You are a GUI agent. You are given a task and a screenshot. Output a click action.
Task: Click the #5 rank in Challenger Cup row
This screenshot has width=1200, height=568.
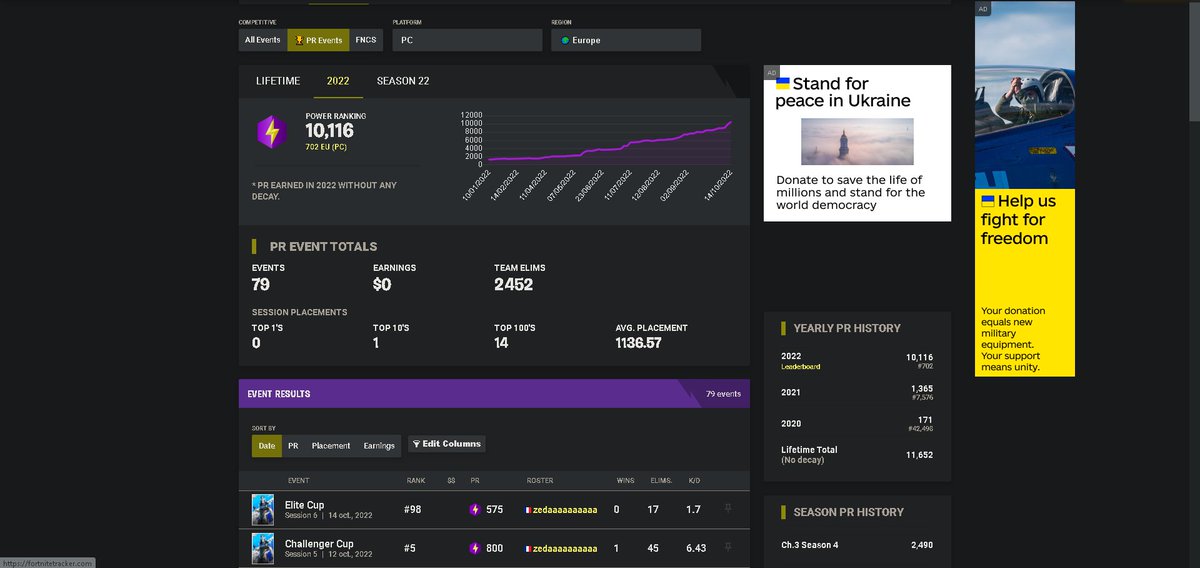[410, 548]
